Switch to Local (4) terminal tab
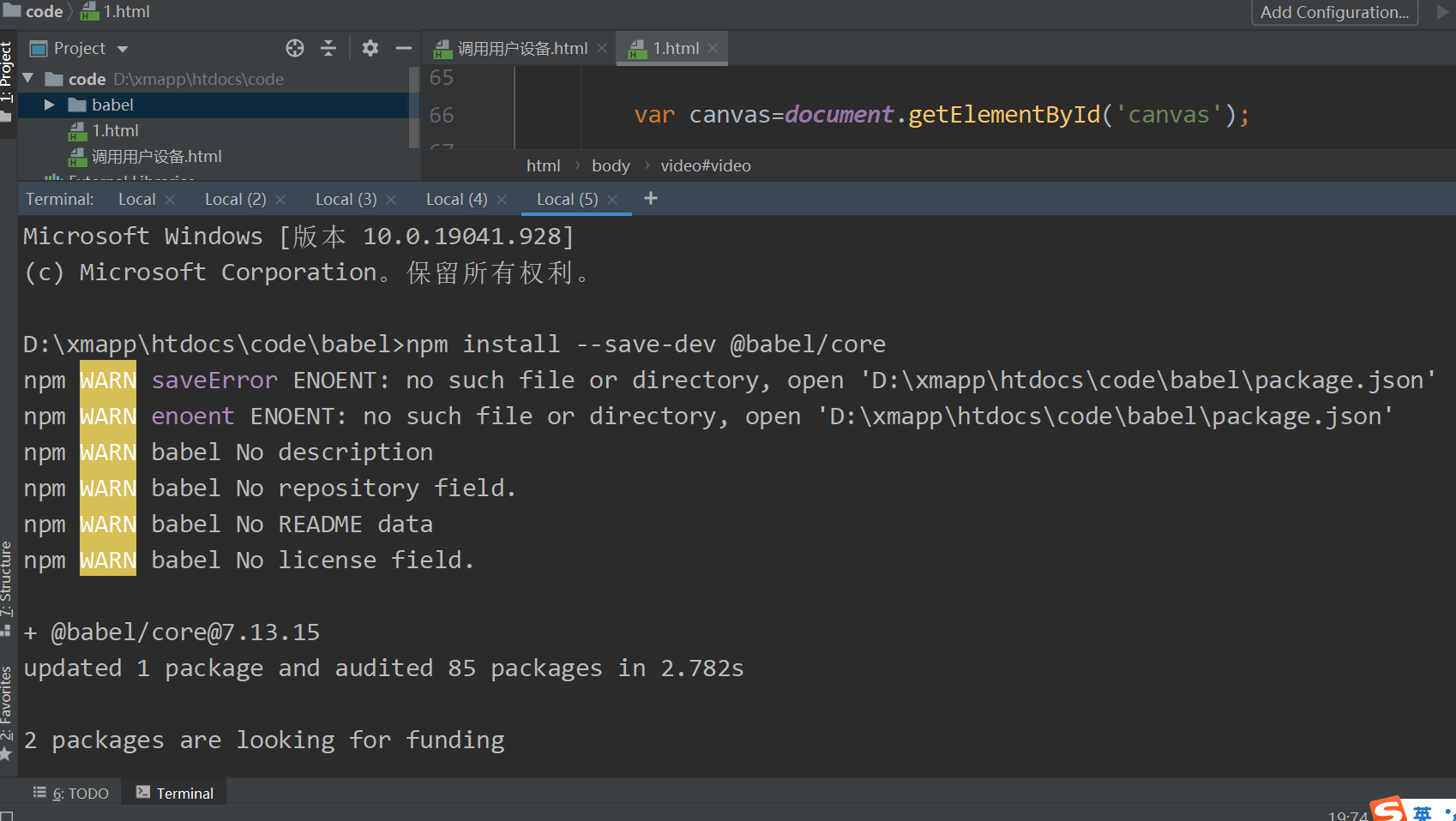This screenshot has width=1456, height=821. point(456,199)
